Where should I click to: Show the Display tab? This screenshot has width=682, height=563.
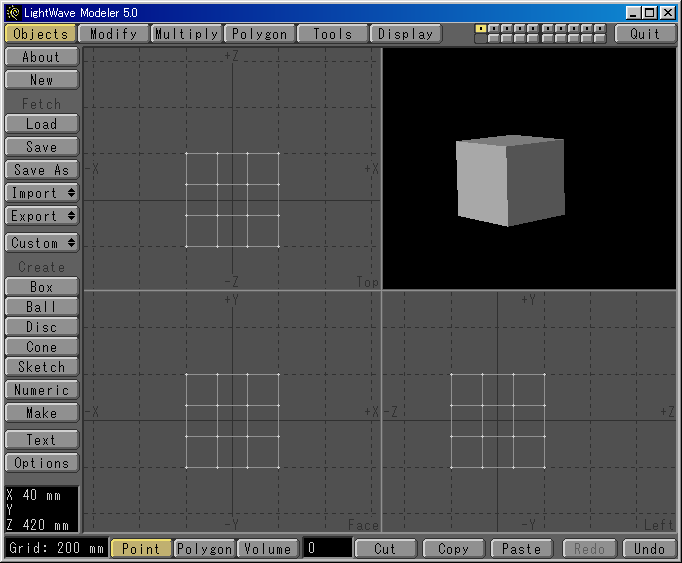point(406,33)
